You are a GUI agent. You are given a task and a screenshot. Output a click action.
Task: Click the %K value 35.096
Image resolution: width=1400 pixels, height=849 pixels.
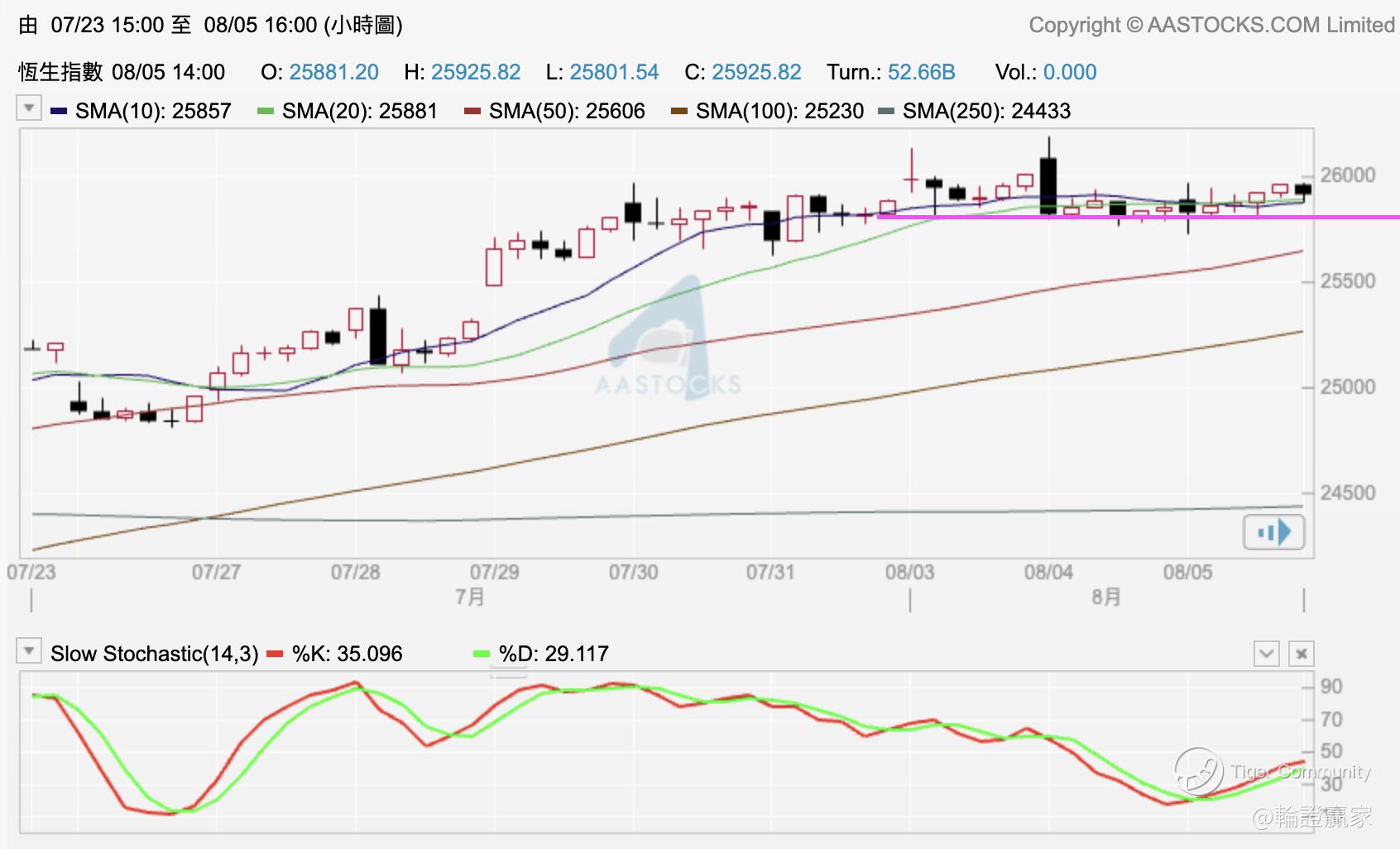(371, 654)
